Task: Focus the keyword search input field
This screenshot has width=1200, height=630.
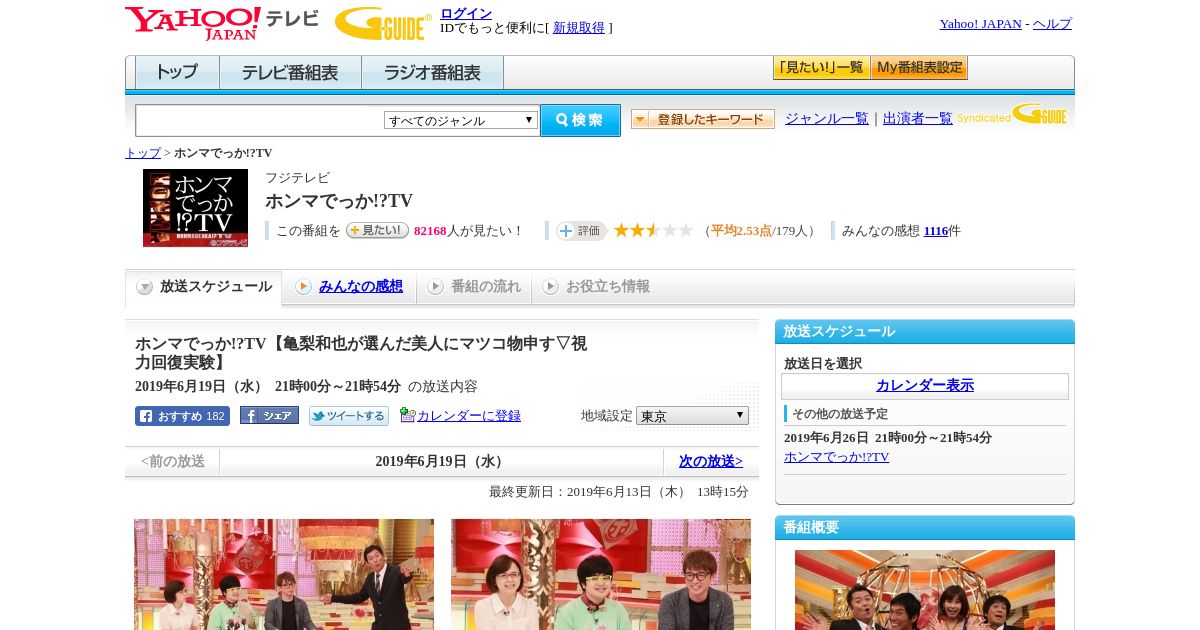Action: 259,120
